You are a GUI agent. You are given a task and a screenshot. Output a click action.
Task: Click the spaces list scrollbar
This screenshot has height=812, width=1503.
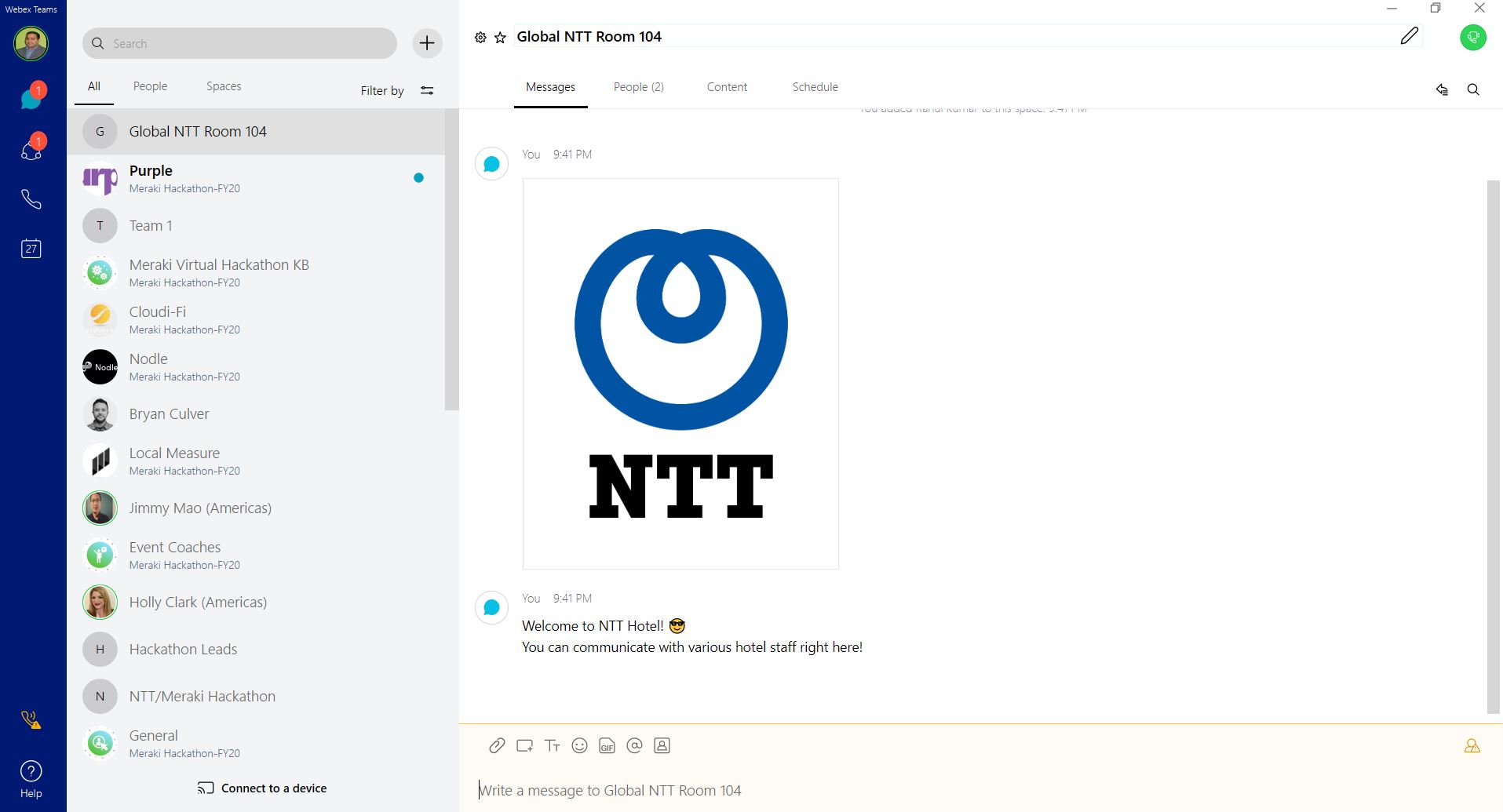[451, 259]
